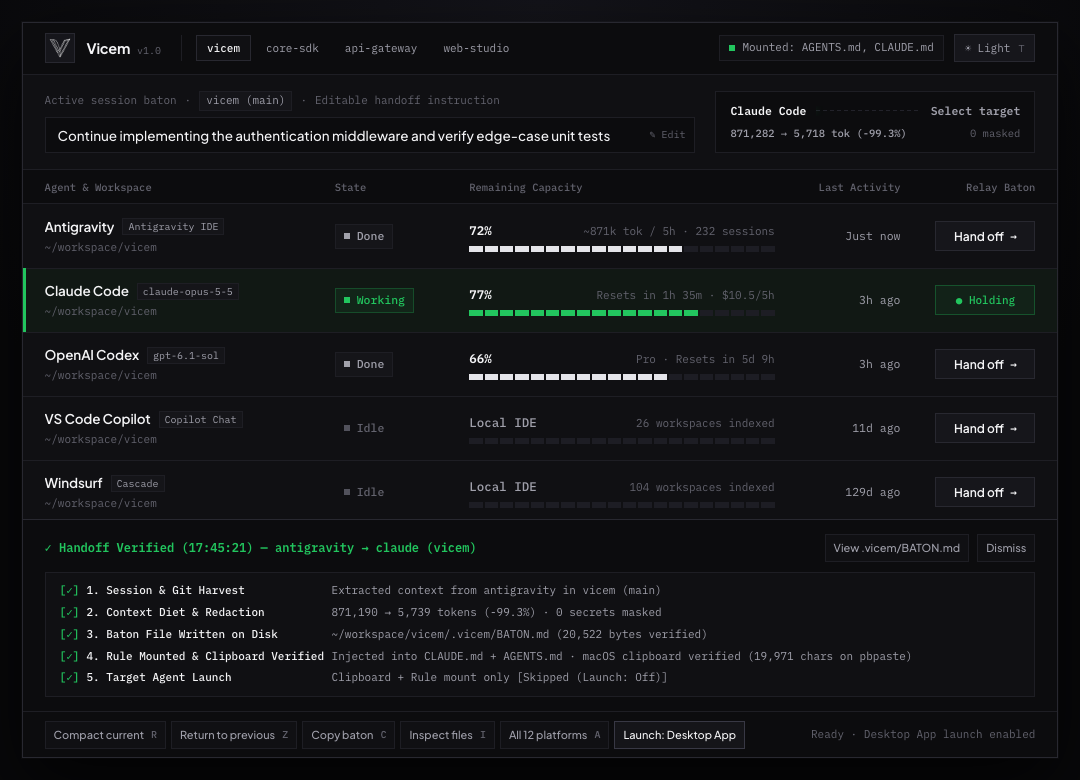The image size is (1080, 780).
Task: Select the Antigravity agent name
Action: point(79,227)
